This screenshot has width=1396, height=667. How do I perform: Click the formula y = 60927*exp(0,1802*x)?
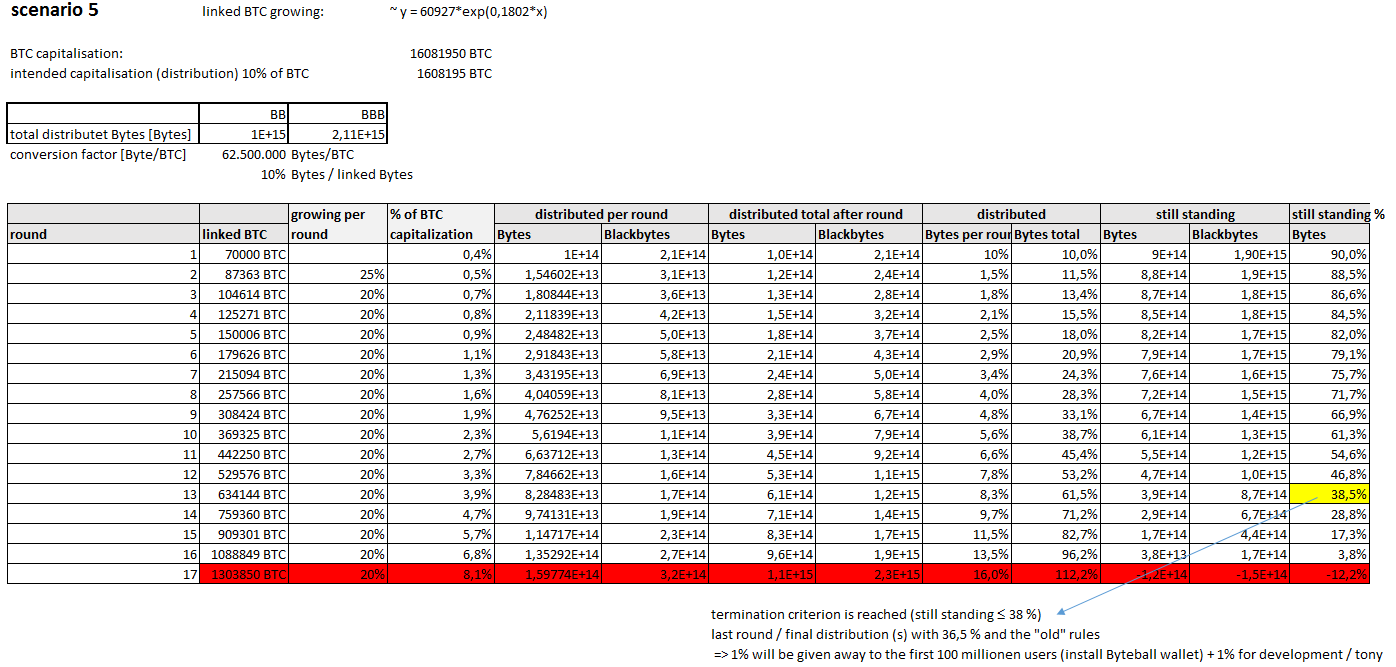pyautogui.click(x=470, y=13)
